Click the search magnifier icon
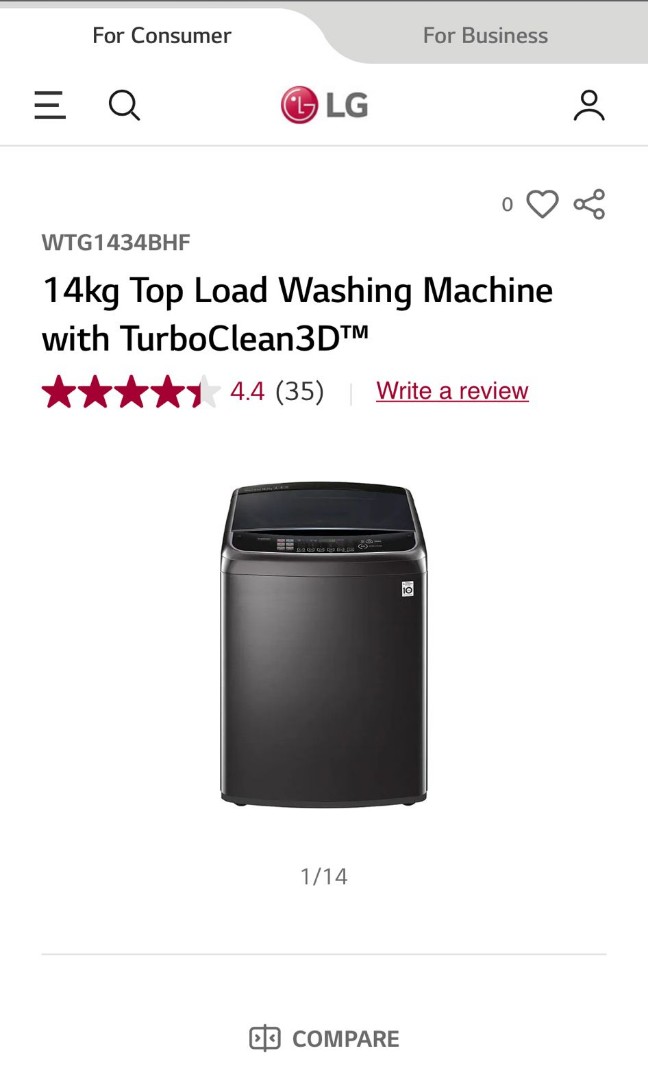 [125, 105]
